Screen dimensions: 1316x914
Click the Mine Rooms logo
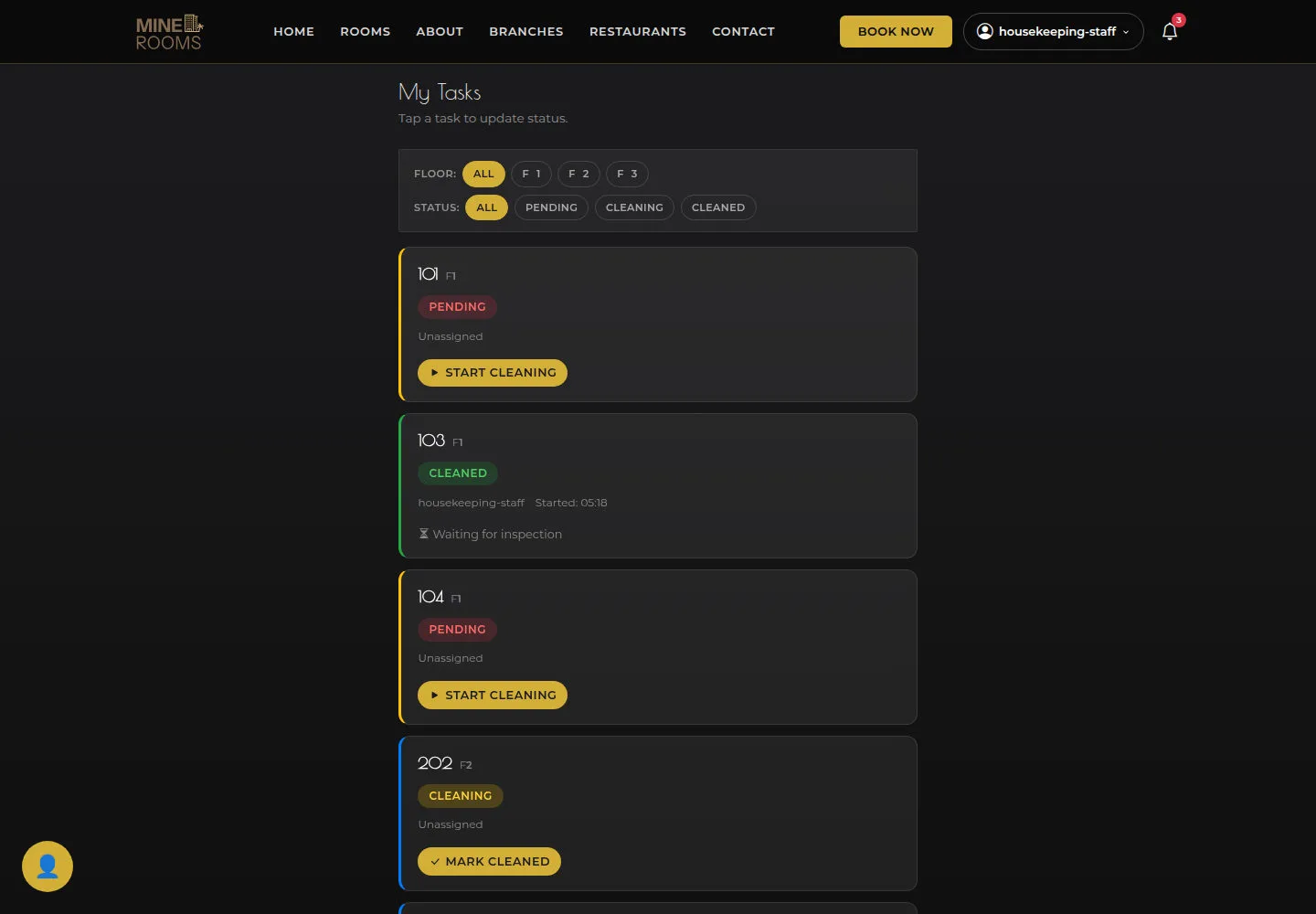click(169, 33)
